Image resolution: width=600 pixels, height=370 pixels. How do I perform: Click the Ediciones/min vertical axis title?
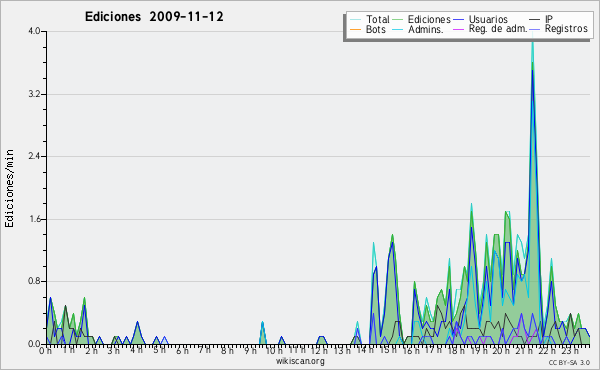click(x=9, y=188)
